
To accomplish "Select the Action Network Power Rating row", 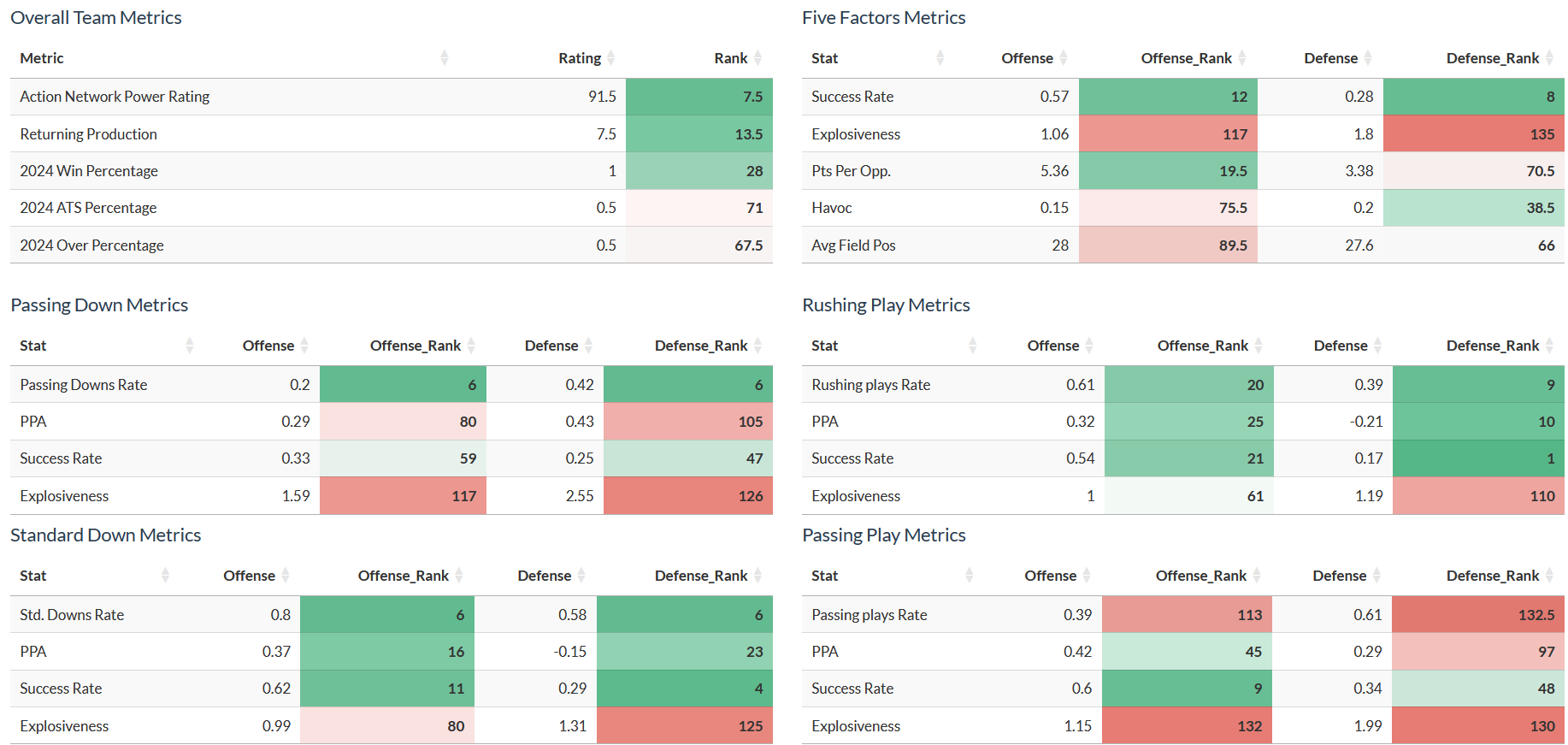I will click(x=115, y=97).
